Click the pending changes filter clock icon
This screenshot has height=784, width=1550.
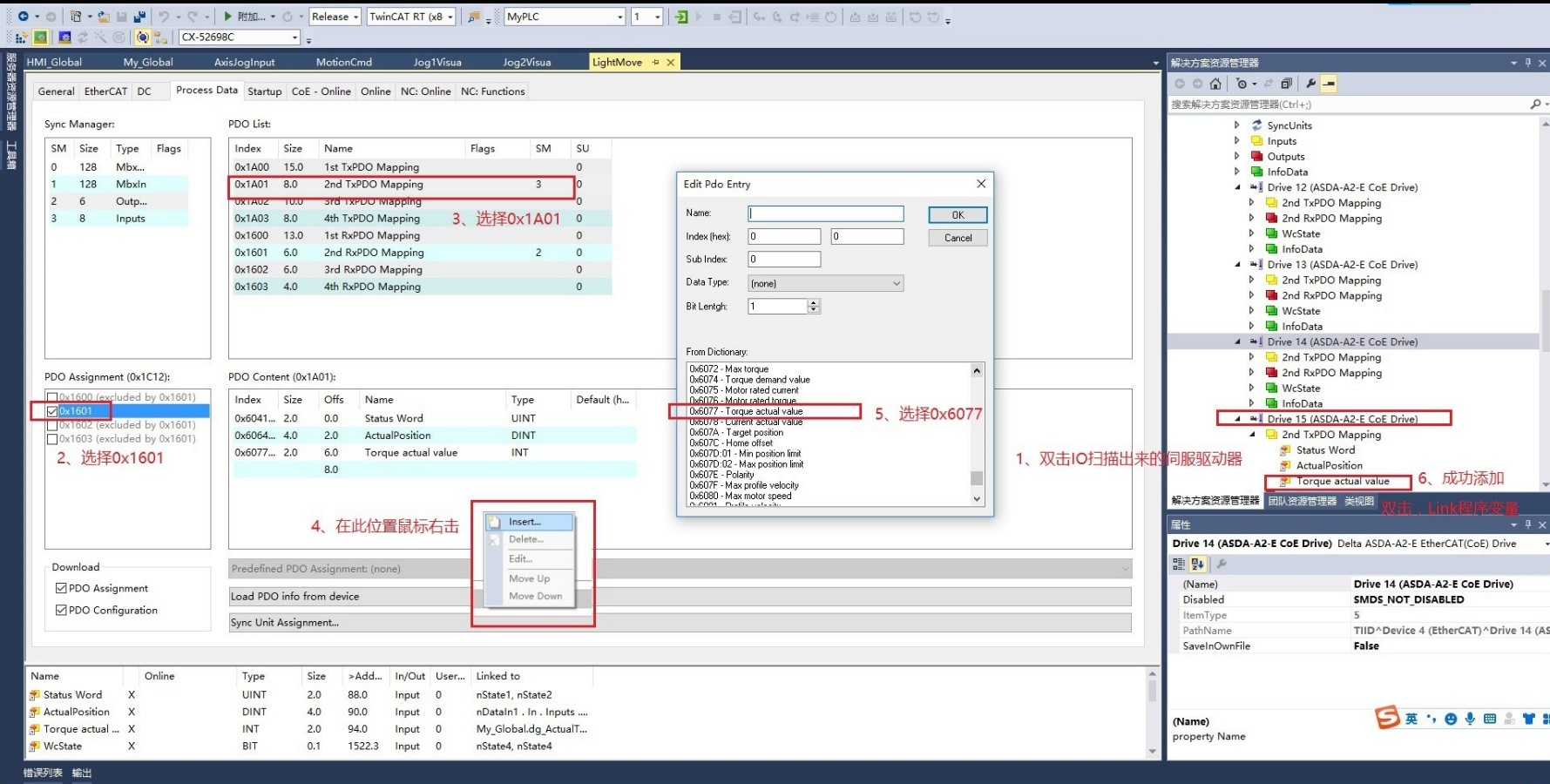pyautogui.click(x=1242, y=84)
